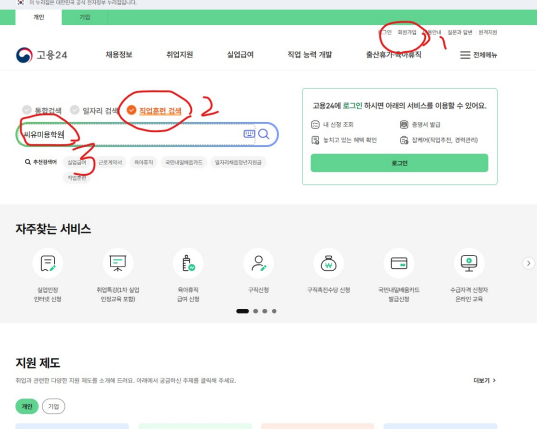Click the 취업특강 presentation board icon
Screen dimensions: 537x429
click(118, 263)
